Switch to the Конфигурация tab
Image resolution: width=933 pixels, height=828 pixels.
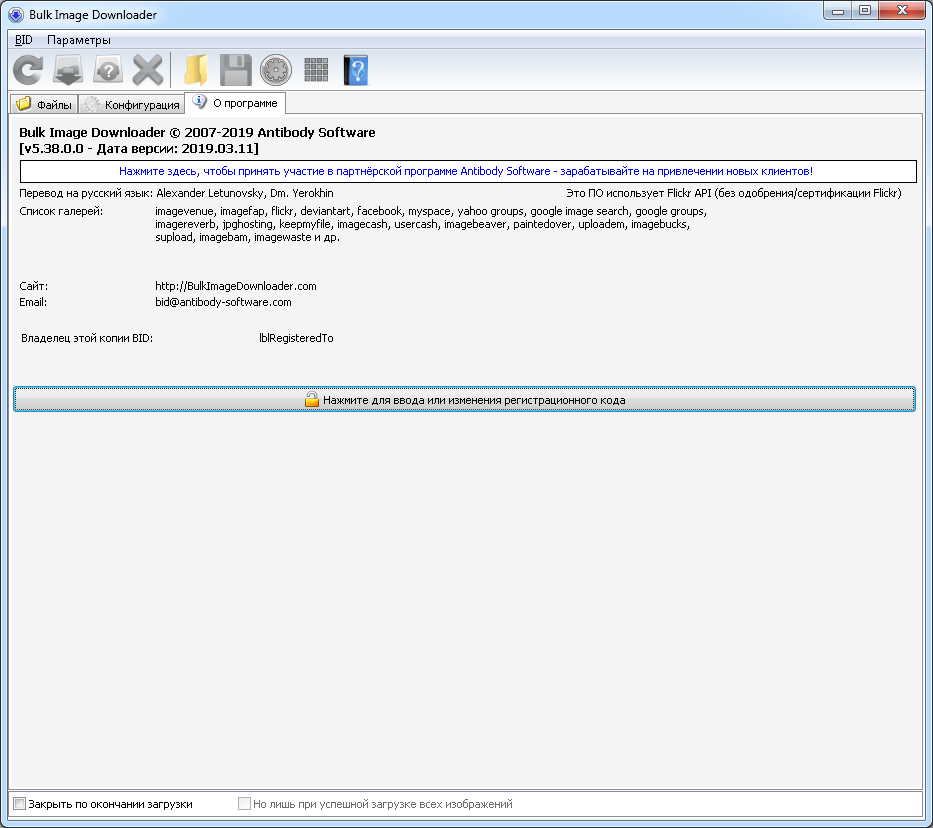click(x=132, y=105)
